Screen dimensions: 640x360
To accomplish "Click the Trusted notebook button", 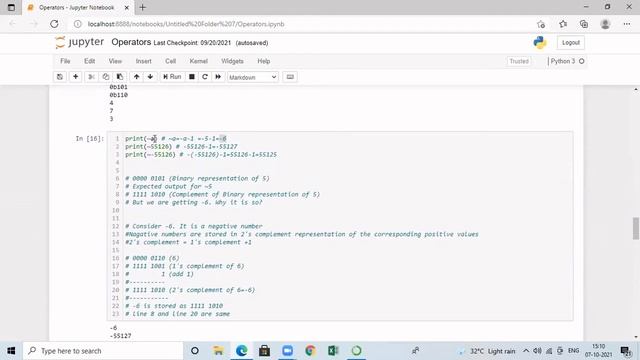I will (519, 61).
